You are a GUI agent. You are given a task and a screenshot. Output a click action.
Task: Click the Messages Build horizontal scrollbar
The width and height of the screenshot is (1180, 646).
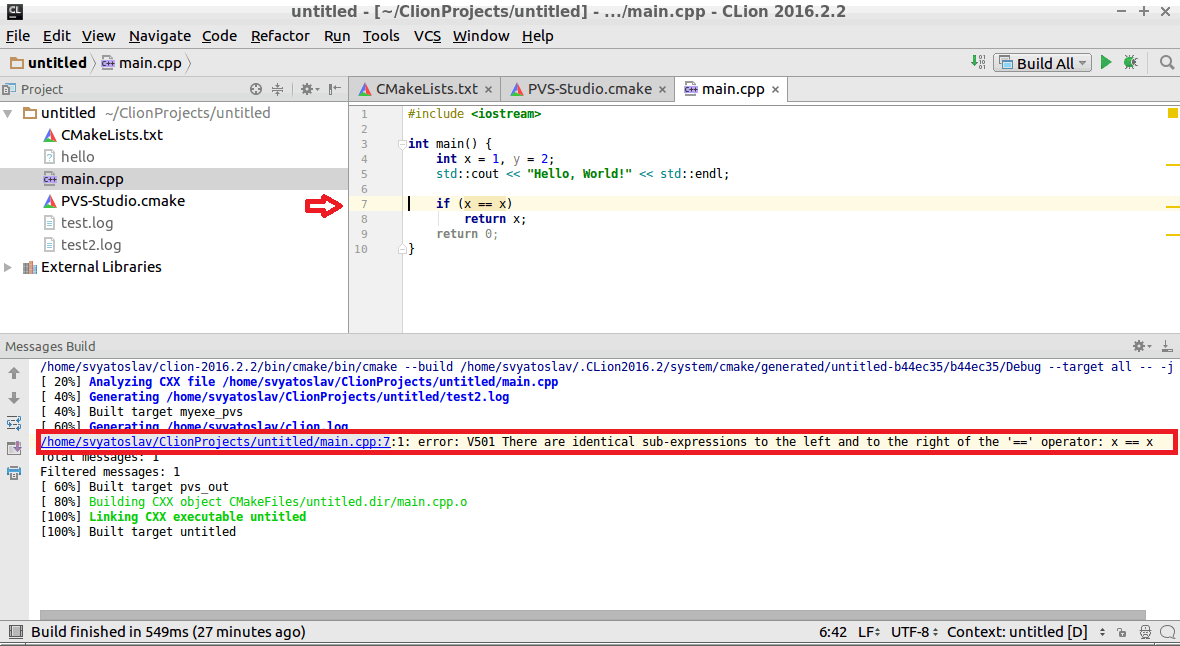point(592,615)
